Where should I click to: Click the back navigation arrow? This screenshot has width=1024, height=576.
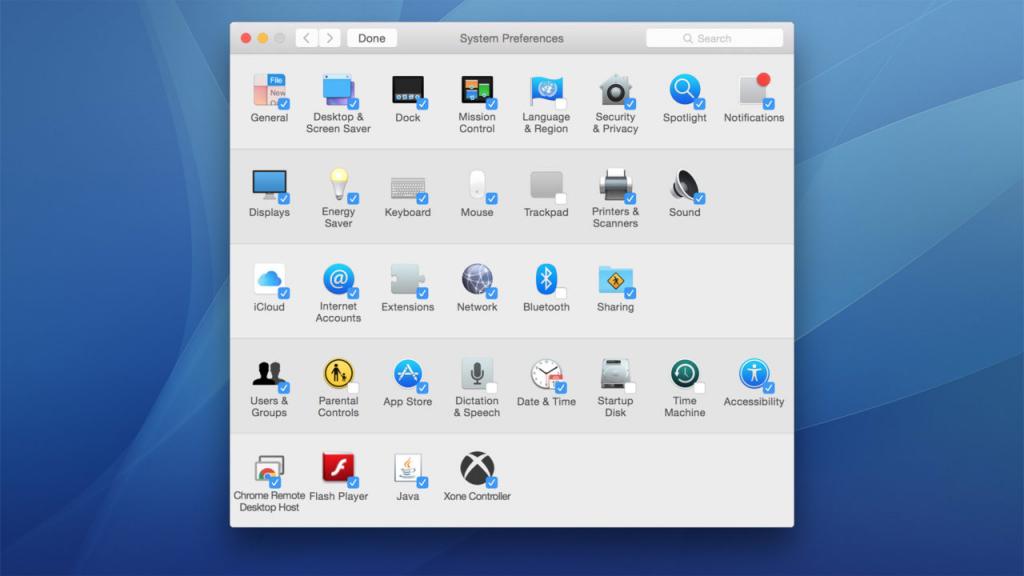(306, 37)
